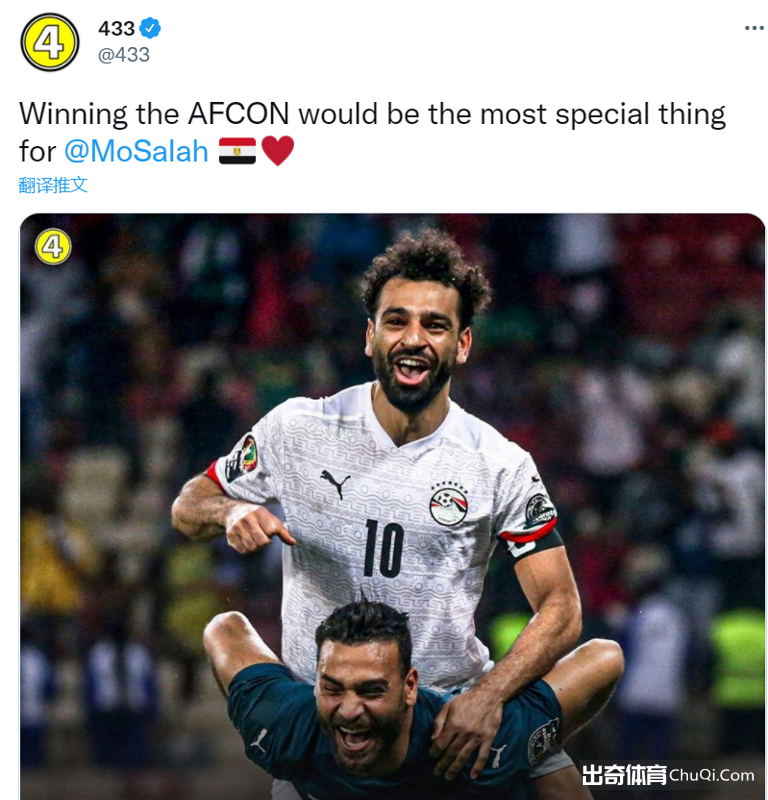Click the 翻译推文 translate tweet link
This screenshot has height=800, width=768.
click(53, 185)
